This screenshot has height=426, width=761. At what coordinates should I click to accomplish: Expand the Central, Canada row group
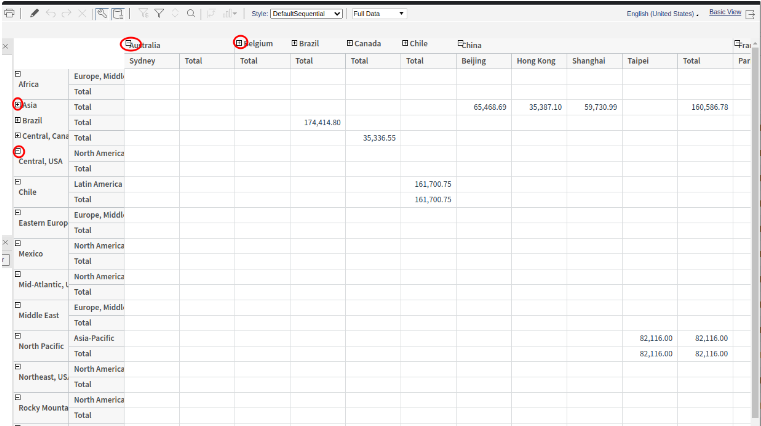coord(17,135)
